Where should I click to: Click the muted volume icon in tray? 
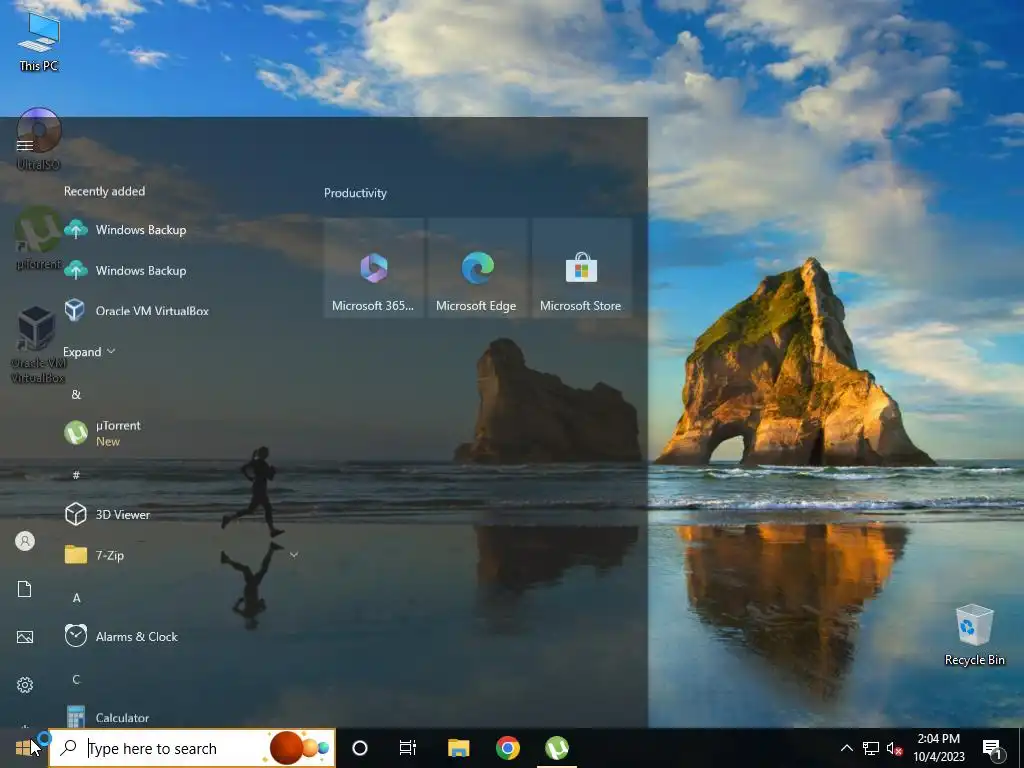coord(895,748)
